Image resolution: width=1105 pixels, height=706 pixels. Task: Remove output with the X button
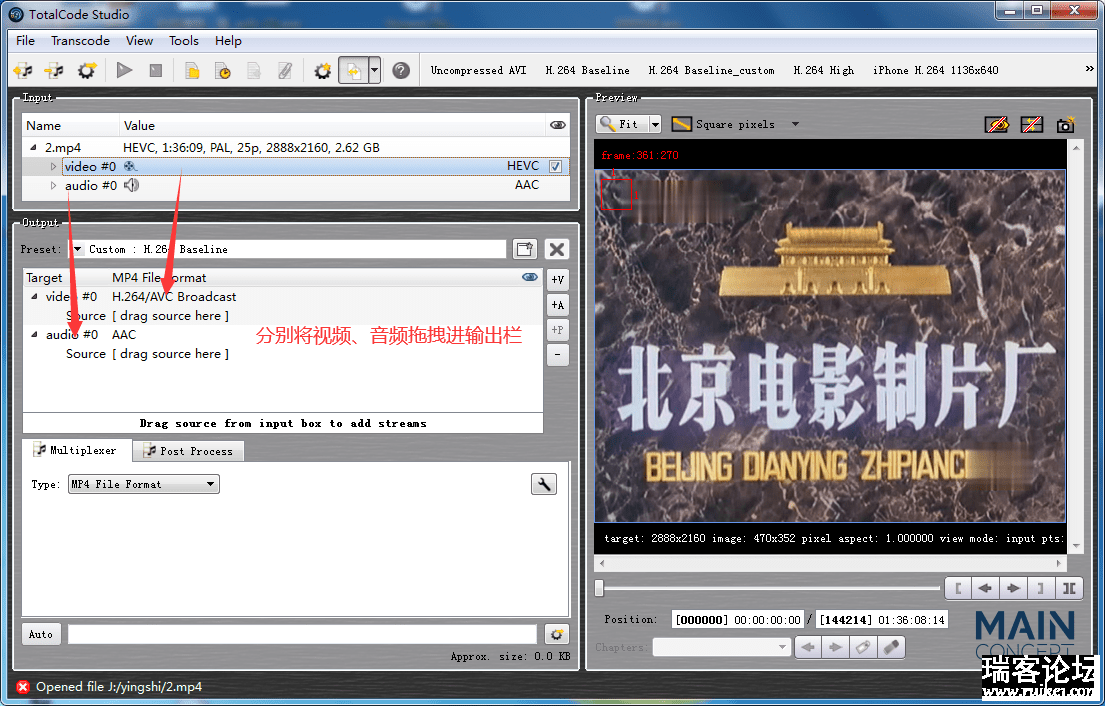557,249
